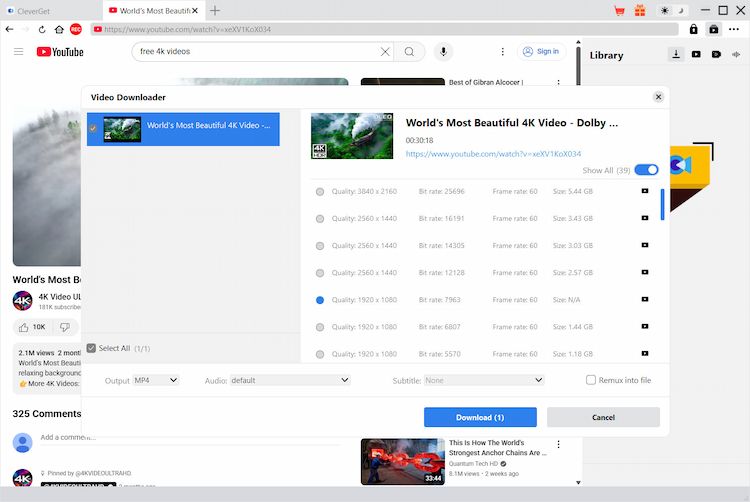Image resolution: width=750 pixels, height=502 pixels.
Task: Open the shopping cart icon
Action: 619,10
